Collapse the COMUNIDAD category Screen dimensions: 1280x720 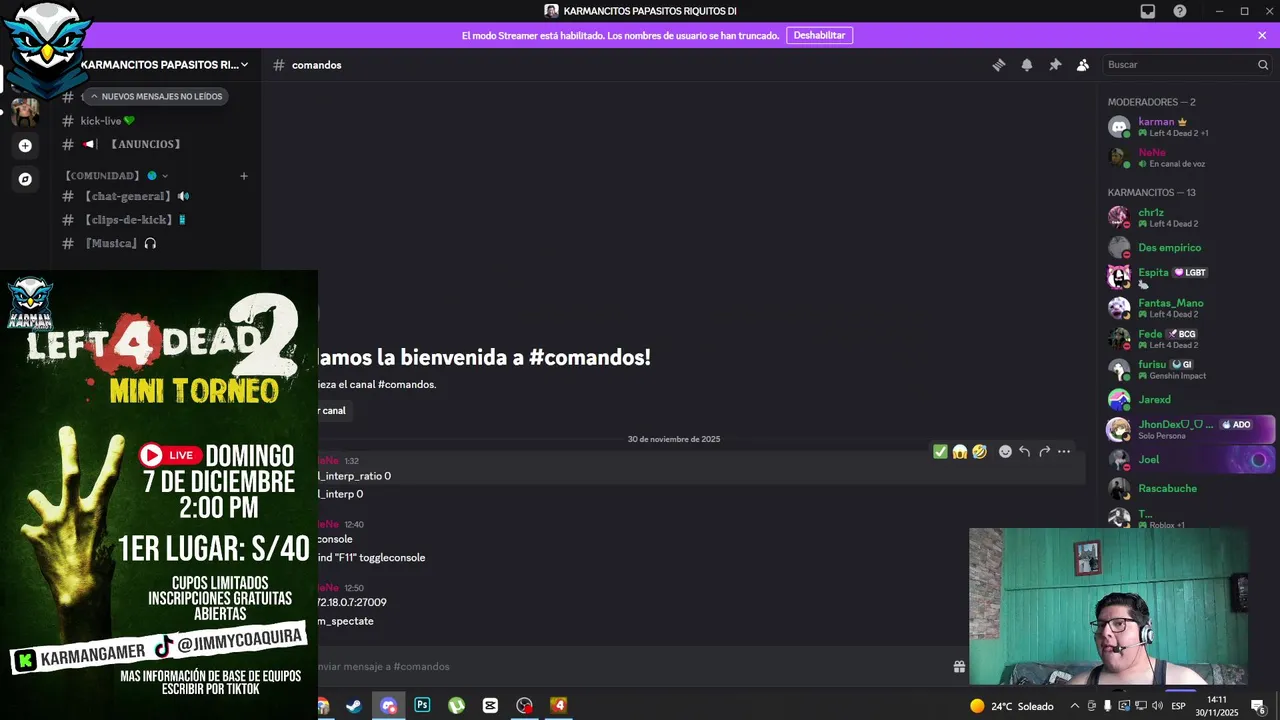click(117, 176)
